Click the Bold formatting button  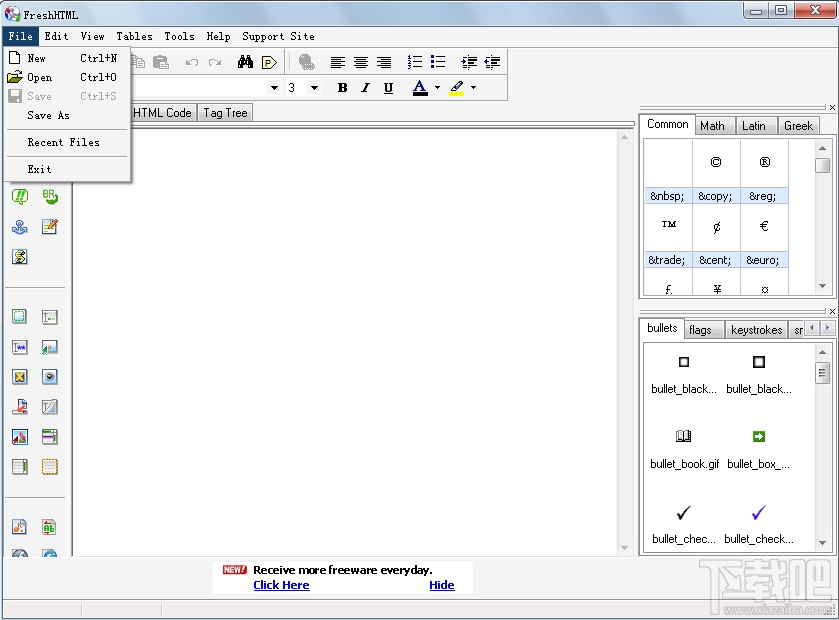click(x=342, y=88)
